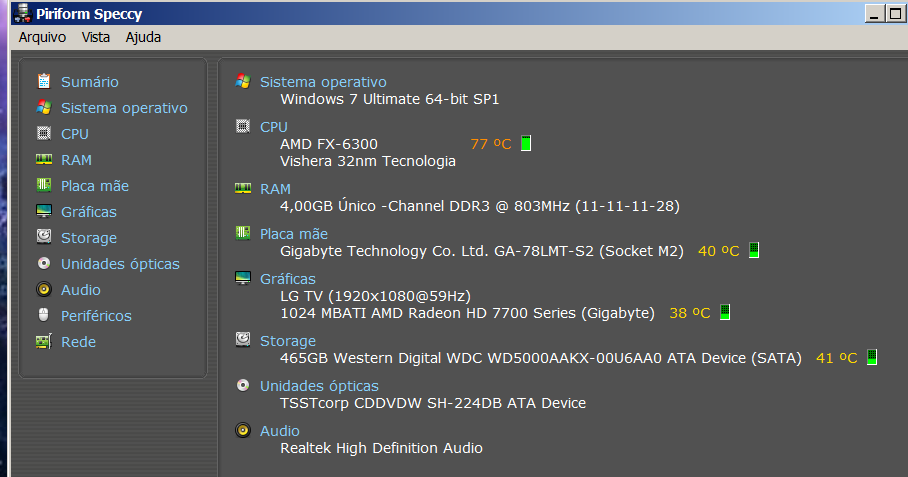Click the Unidades ópticas disc sidebar icon
Viewport: 908px width, 477px height.
[44, 263]
